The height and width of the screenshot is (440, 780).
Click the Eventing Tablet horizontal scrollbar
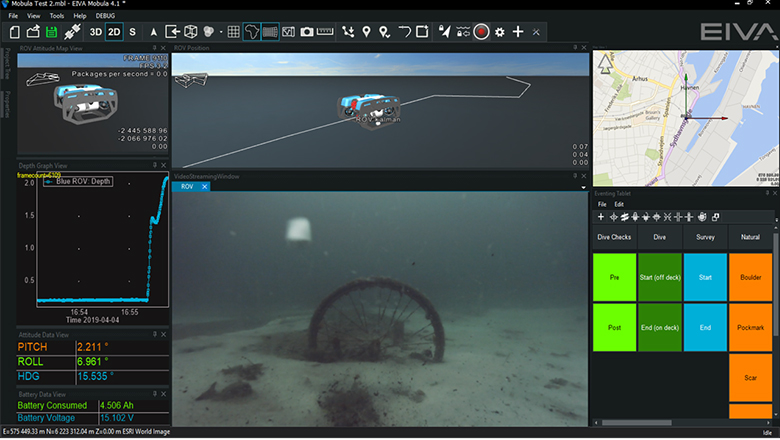point(637,423)
